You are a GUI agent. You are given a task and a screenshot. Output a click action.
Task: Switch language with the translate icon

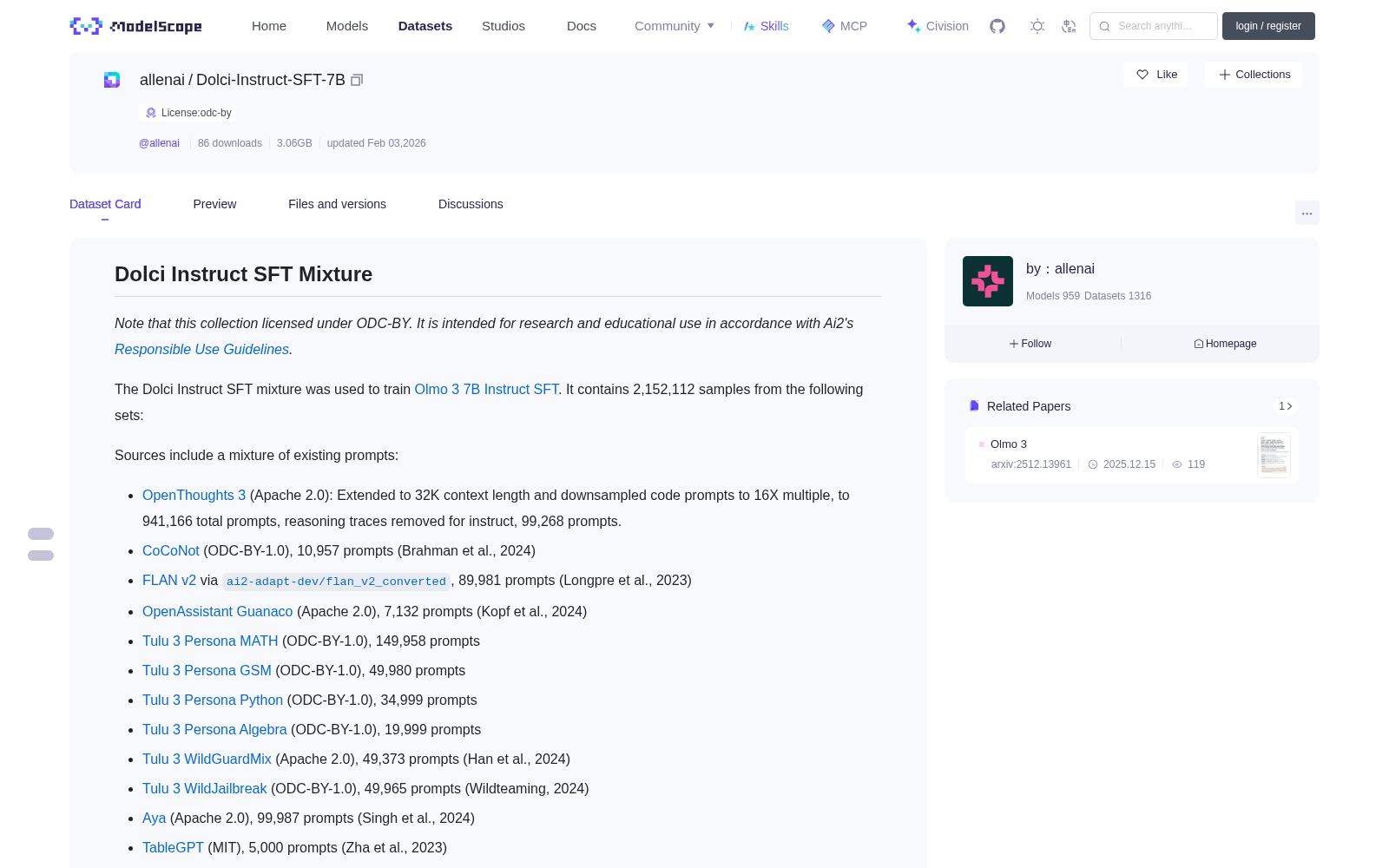pos(1069,26)
